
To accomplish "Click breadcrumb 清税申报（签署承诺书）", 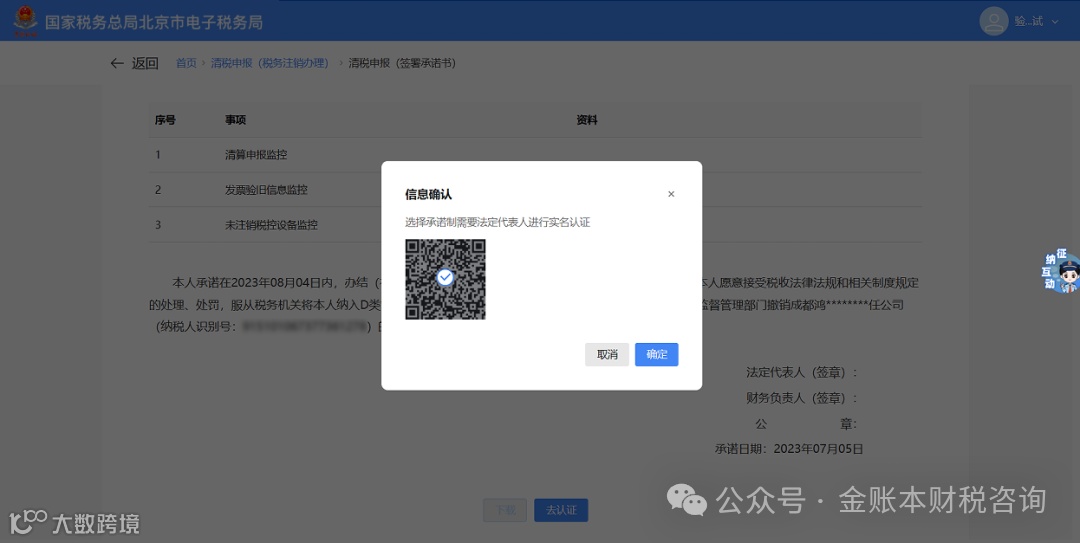I will coord(402,63).
